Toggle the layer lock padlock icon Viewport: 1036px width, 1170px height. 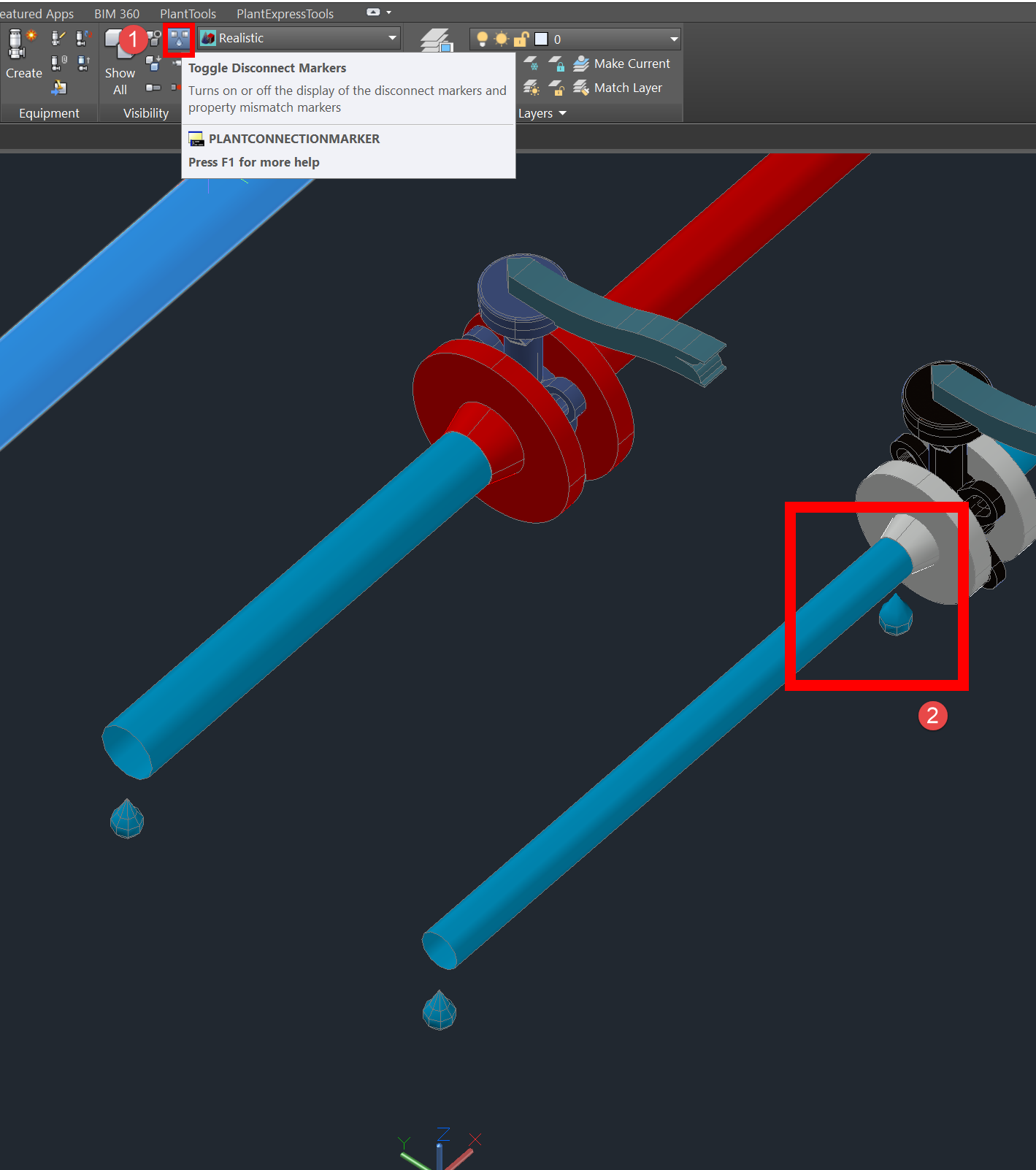pos(521,39)
